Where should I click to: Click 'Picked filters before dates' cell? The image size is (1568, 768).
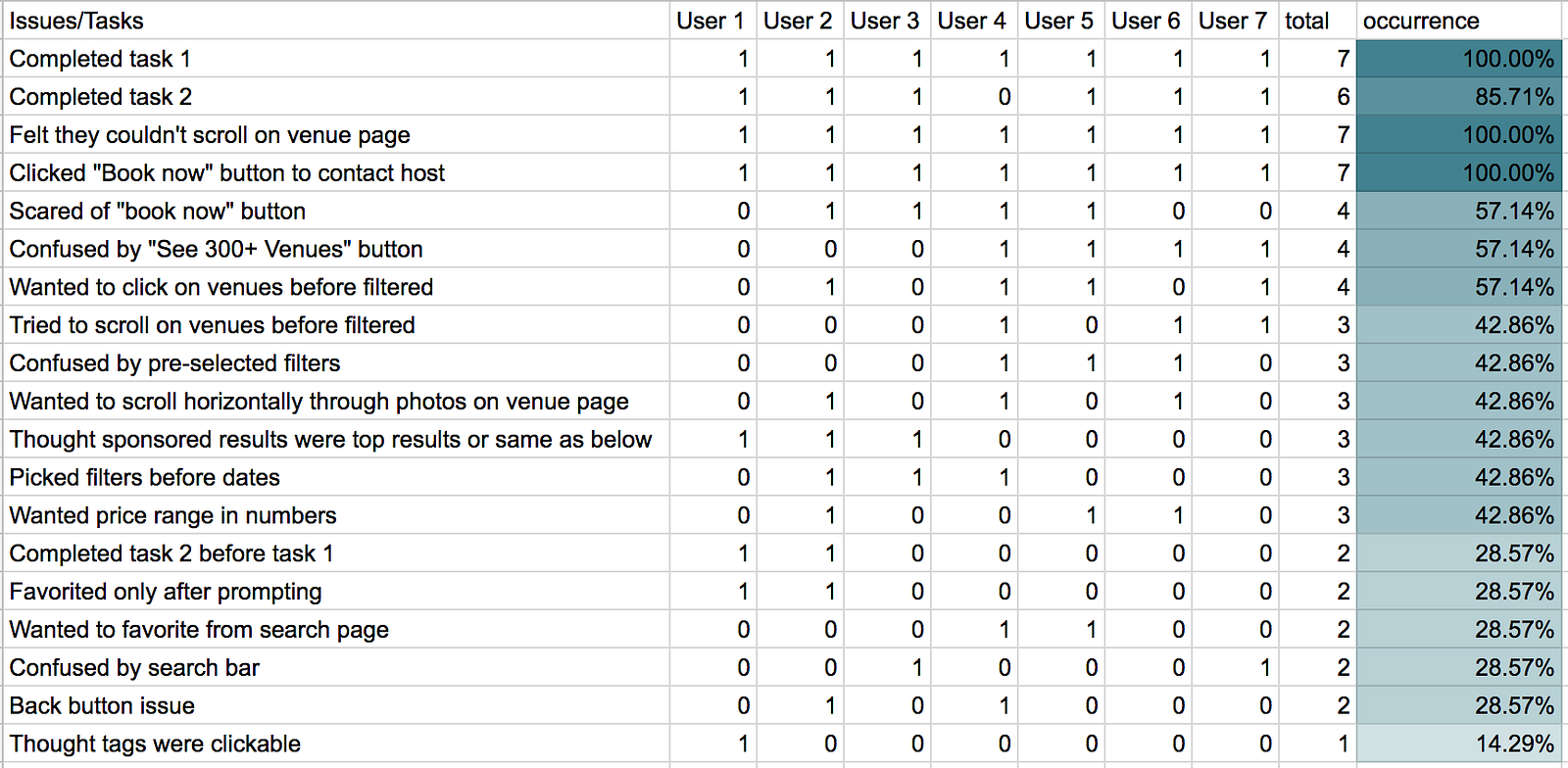tap(145, 478)
